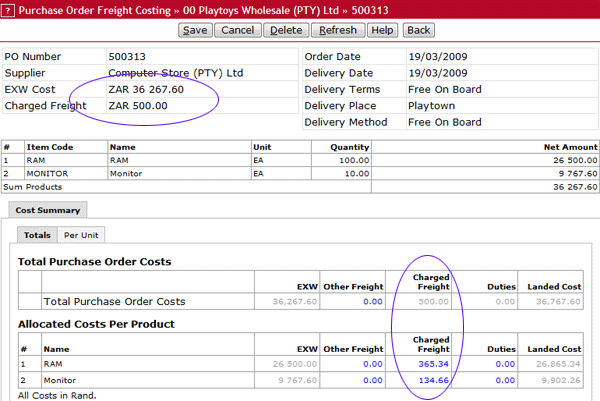This screenshot has height=401, width=600.
Task: Click the Duties value for RAM
Action: 505,366
